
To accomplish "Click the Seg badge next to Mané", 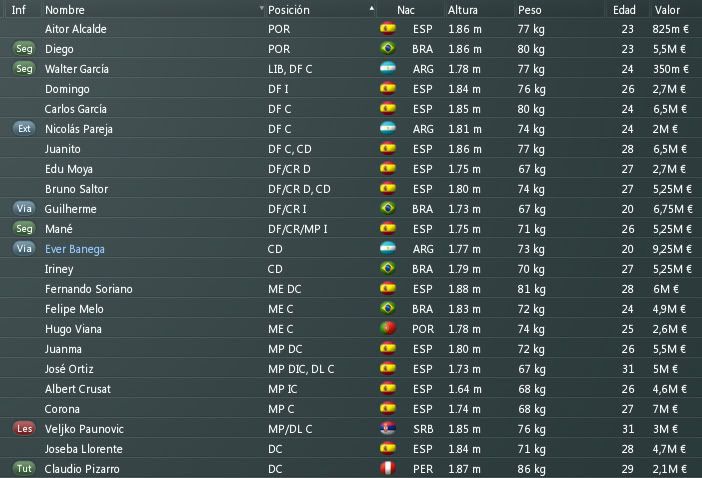I will pos(24,228).
